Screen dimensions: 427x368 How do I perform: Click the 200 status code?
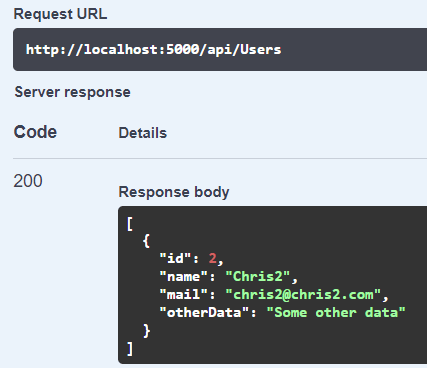click(x=28, y=181)
